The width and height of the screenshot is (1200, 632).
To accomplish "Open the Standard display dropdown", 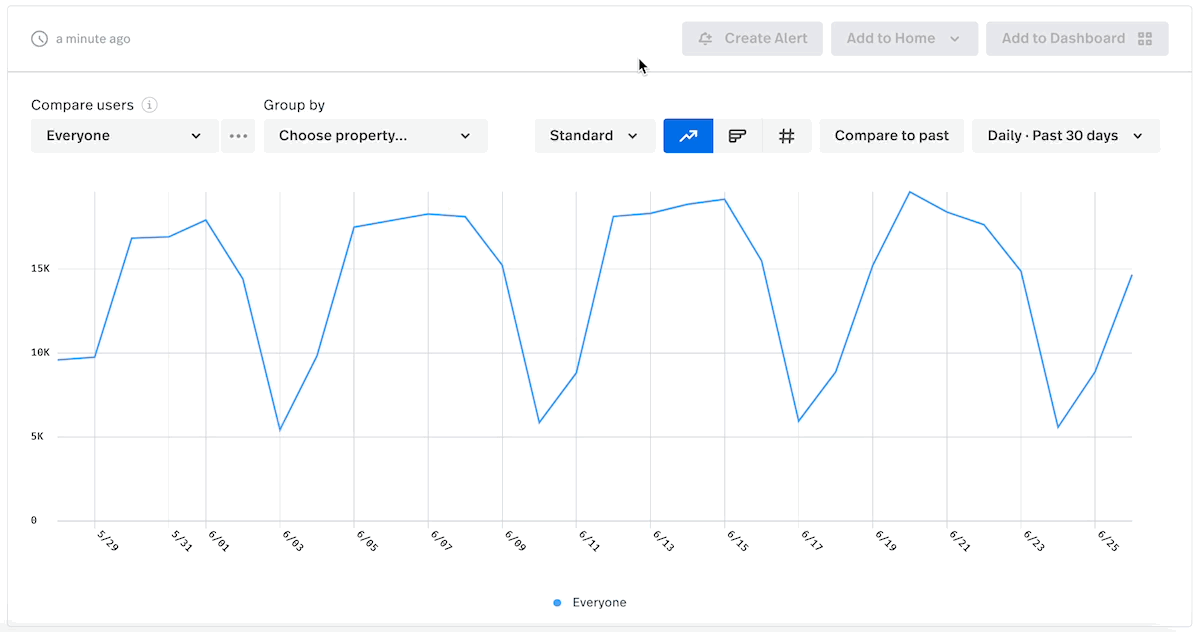I will coord(595,136).
